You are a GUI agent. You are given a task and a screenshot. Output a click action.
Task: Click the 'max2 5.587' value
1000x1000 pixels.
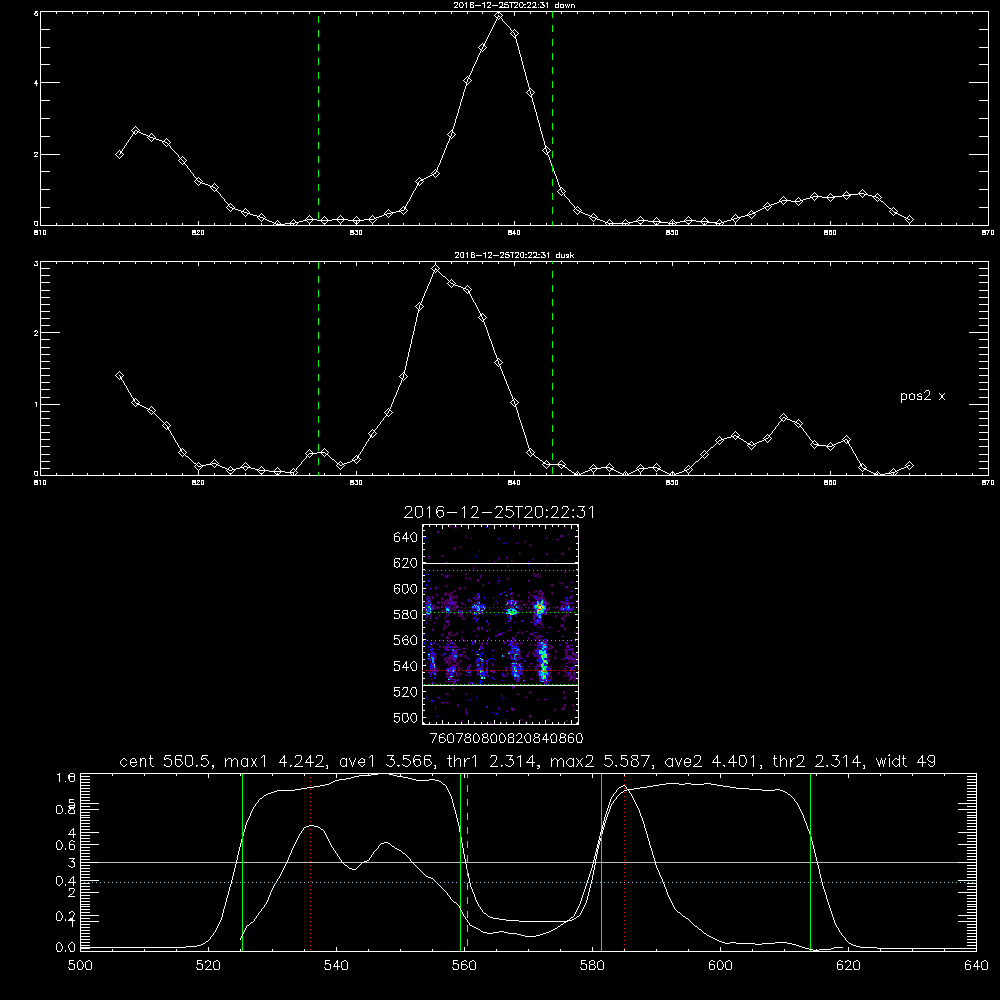point(601,761)
